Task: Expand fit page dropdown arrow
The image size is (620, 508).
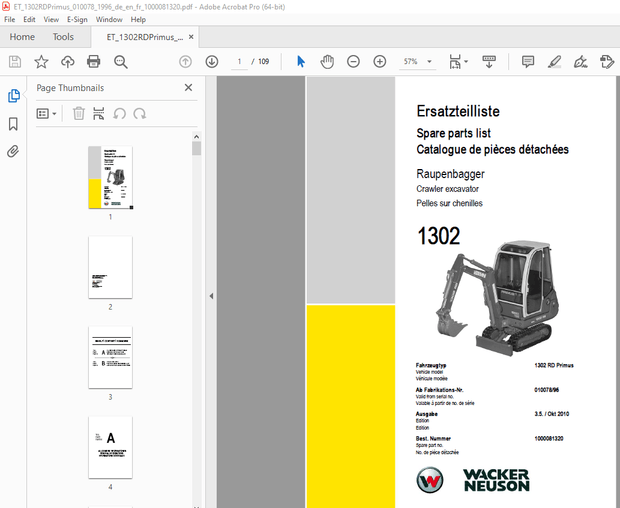Action: pos(466,62)
